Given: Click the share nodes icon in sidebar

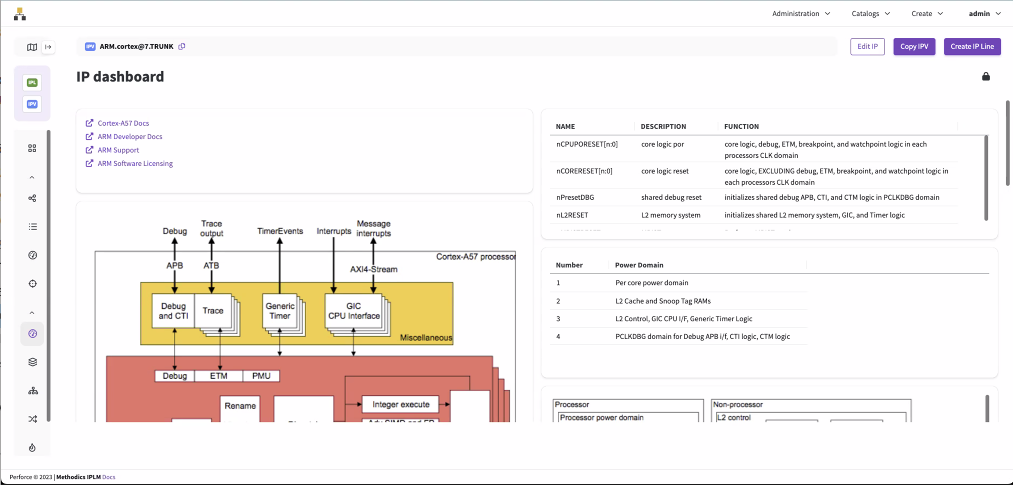Looking at the screenshot, I should [32, 199].
